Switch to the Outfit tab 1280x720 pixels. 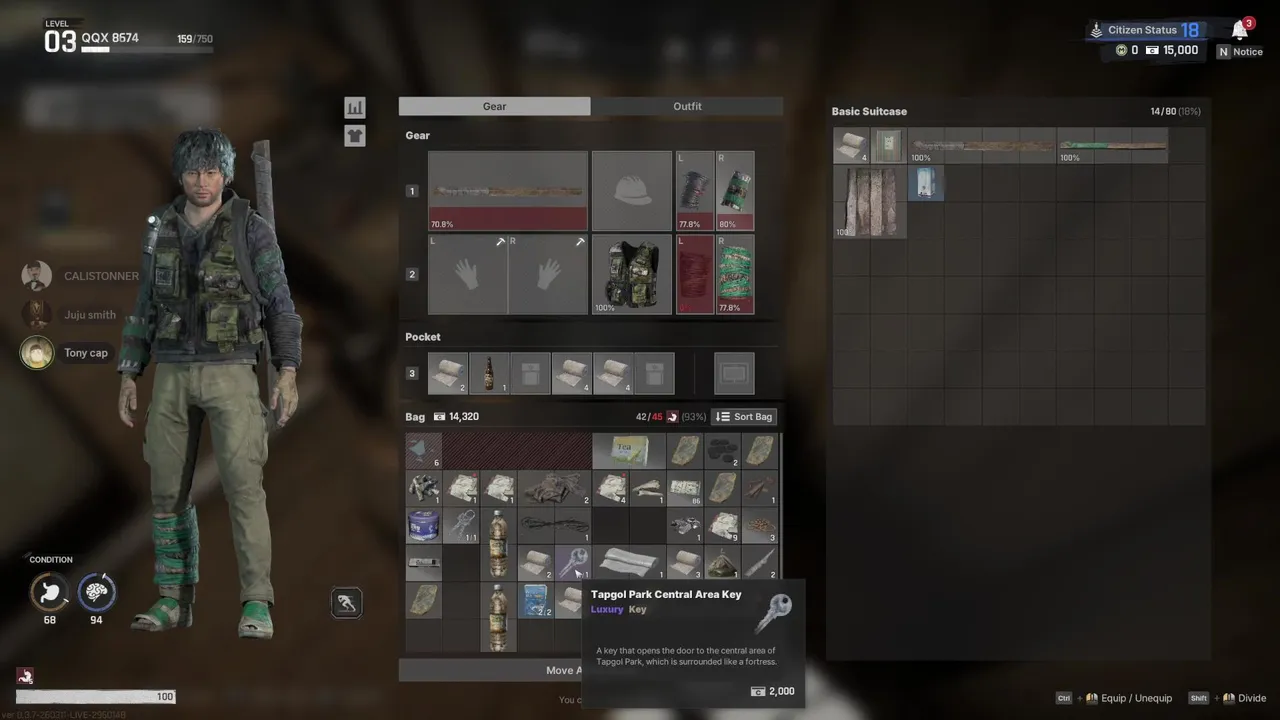pos(687,106)
